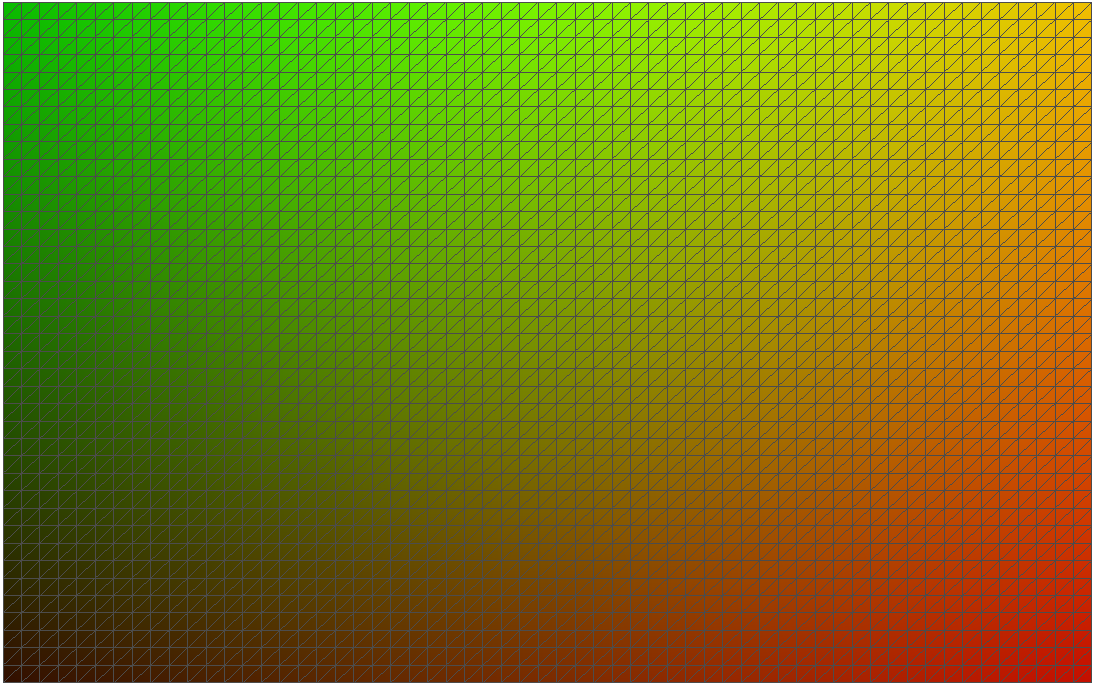The image size is (1095, 686).
Task: Select the second cell in the top row
Action: 30,11
